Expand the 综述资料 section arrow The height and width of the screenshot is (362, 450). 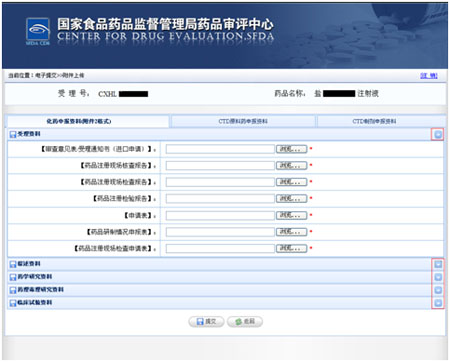438,264
